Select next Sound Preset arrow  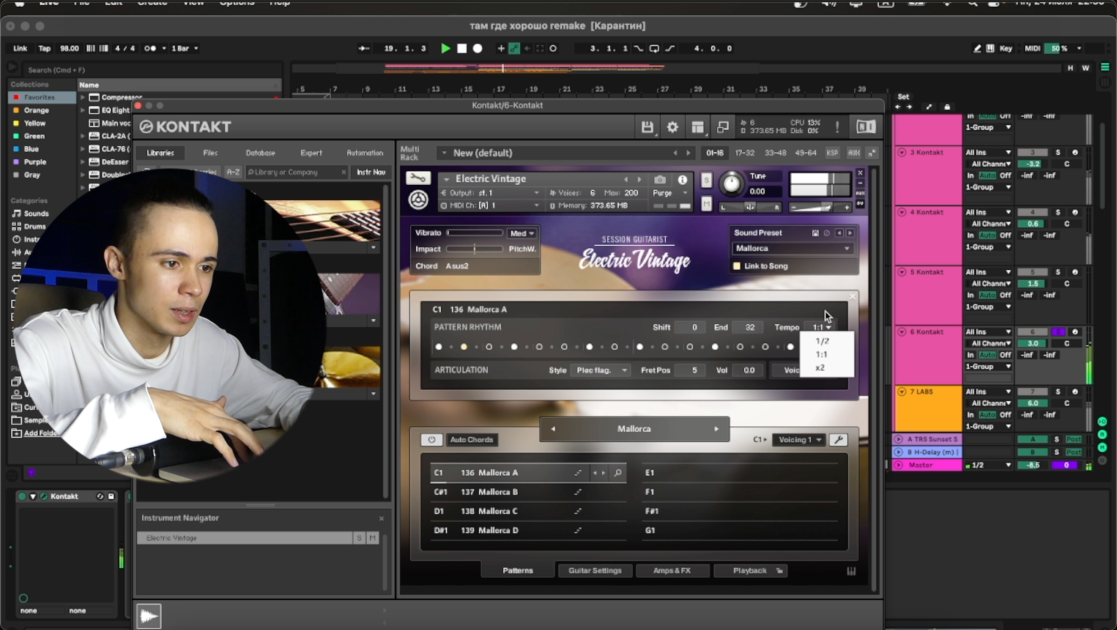coord(850,233)
